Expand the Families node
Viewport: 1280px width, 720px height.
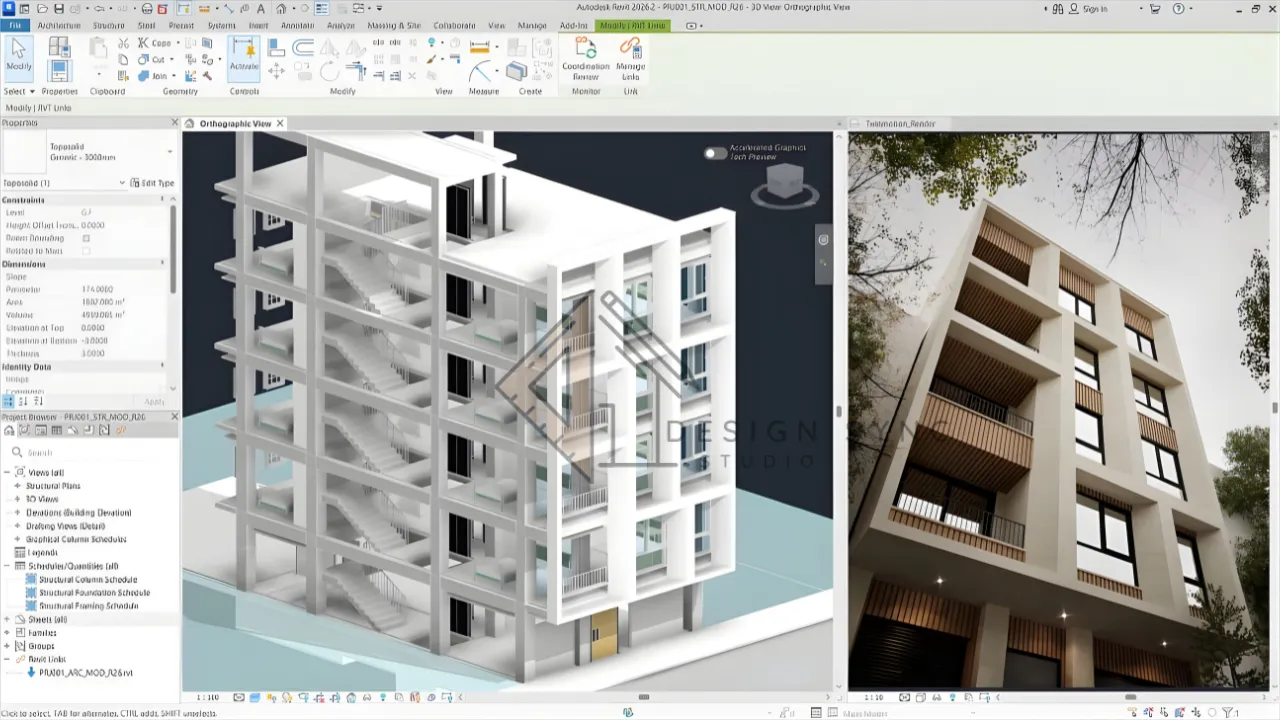(7, 633)
